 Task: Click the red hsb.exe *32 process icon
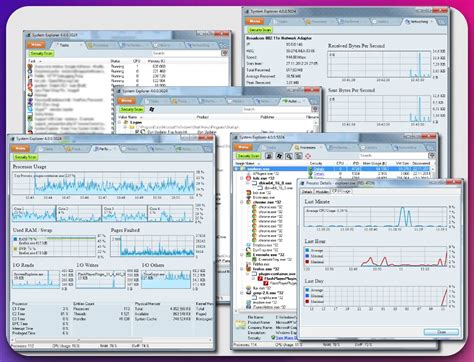point(248,178)
